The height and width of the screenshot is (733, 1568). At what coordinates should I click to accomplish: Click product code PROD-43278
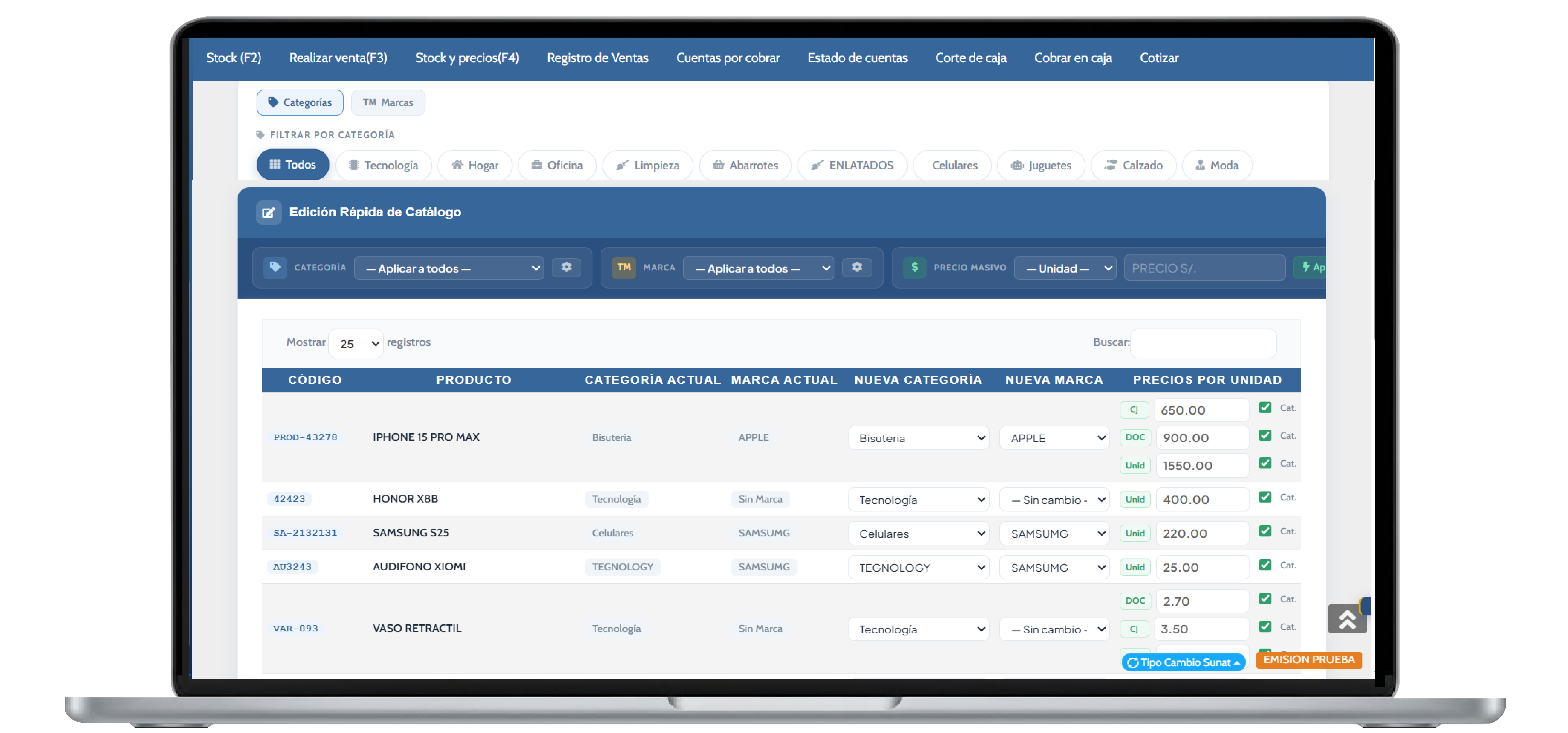[x=305, y=438]
